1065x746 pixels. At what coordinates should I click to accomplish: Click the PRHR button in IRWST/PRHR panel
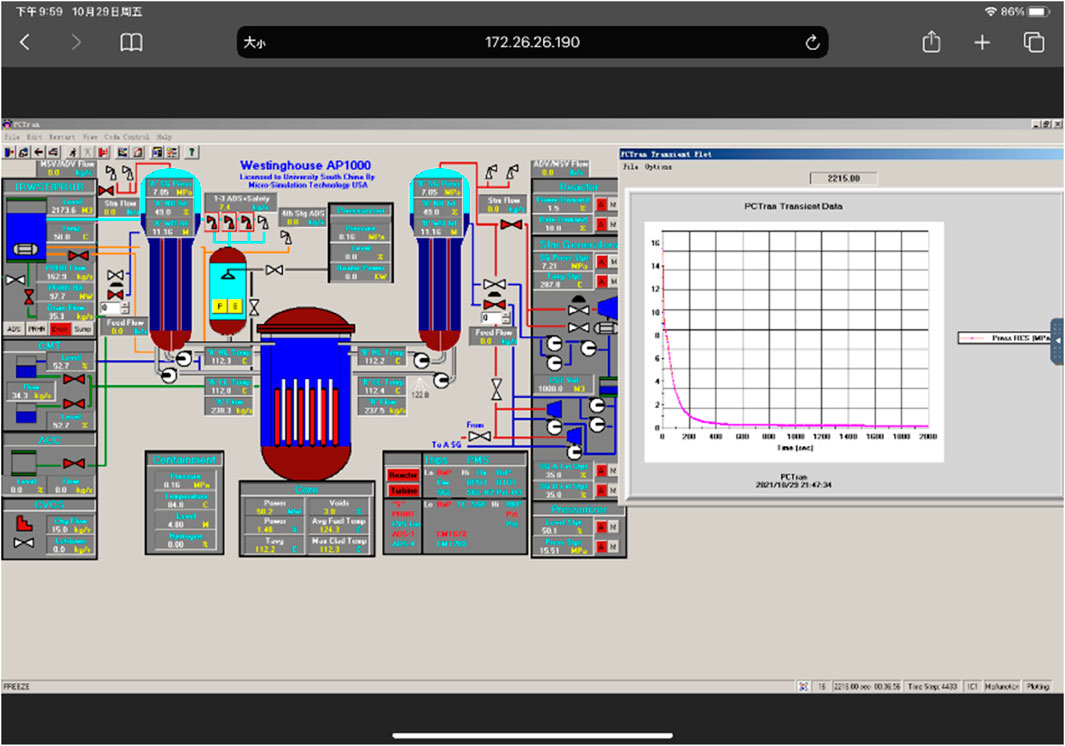tap(37, 329)
